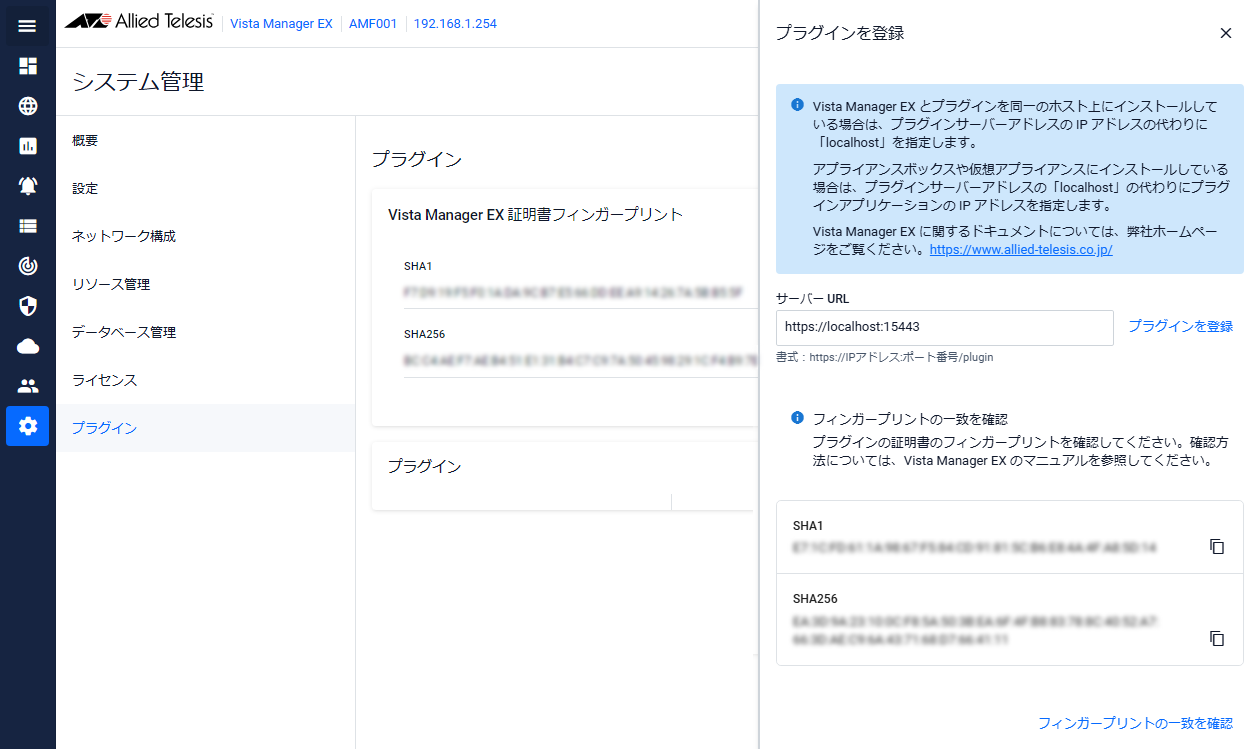Click フィンガープリントの一致を確認 button at panel bottom
The height and width of the screenshot is (749, 1260).
point(1135,723)
